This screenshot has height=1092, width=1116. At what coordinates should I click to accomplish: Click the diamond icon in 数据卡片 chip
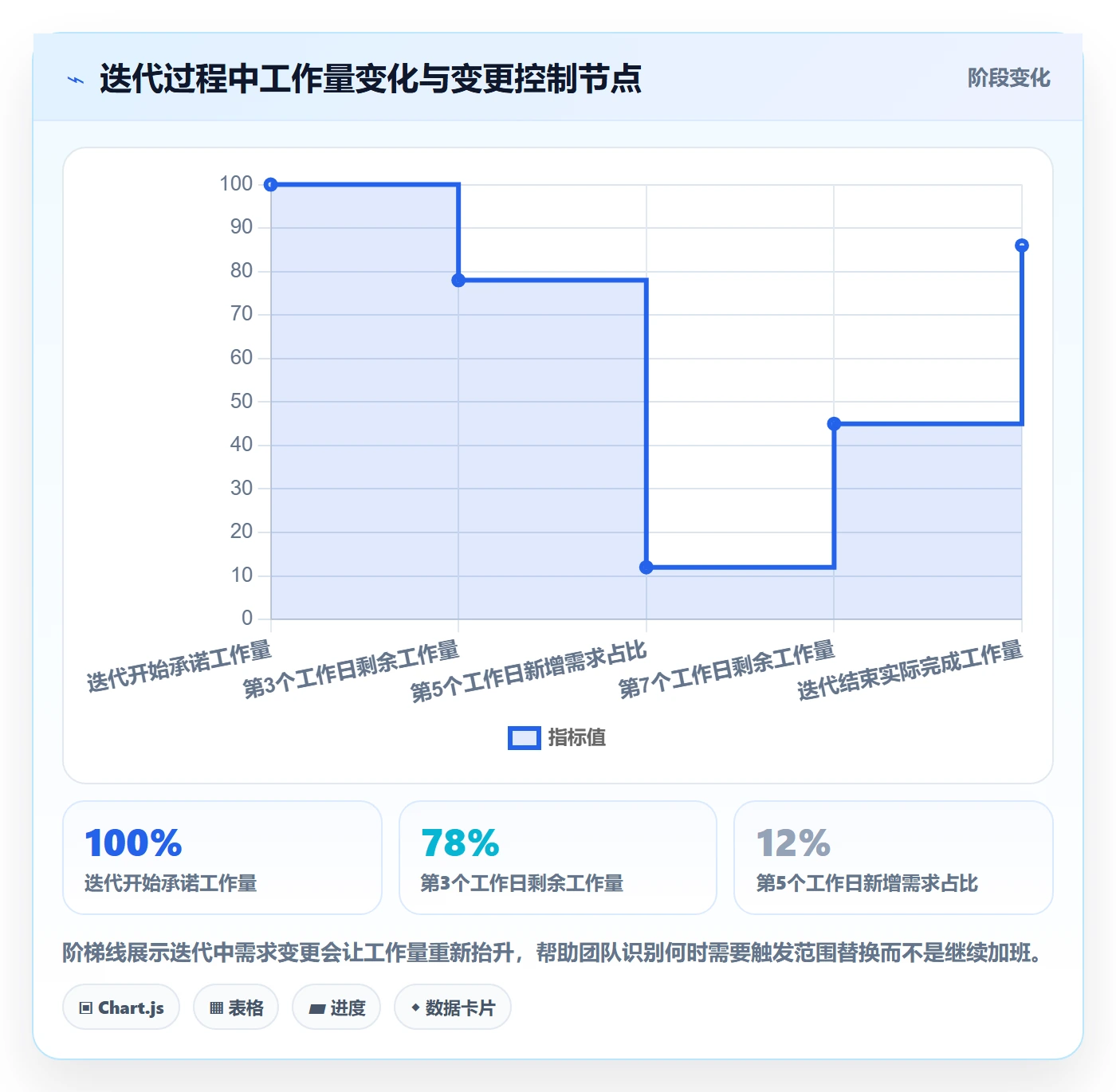point(415,1008)
